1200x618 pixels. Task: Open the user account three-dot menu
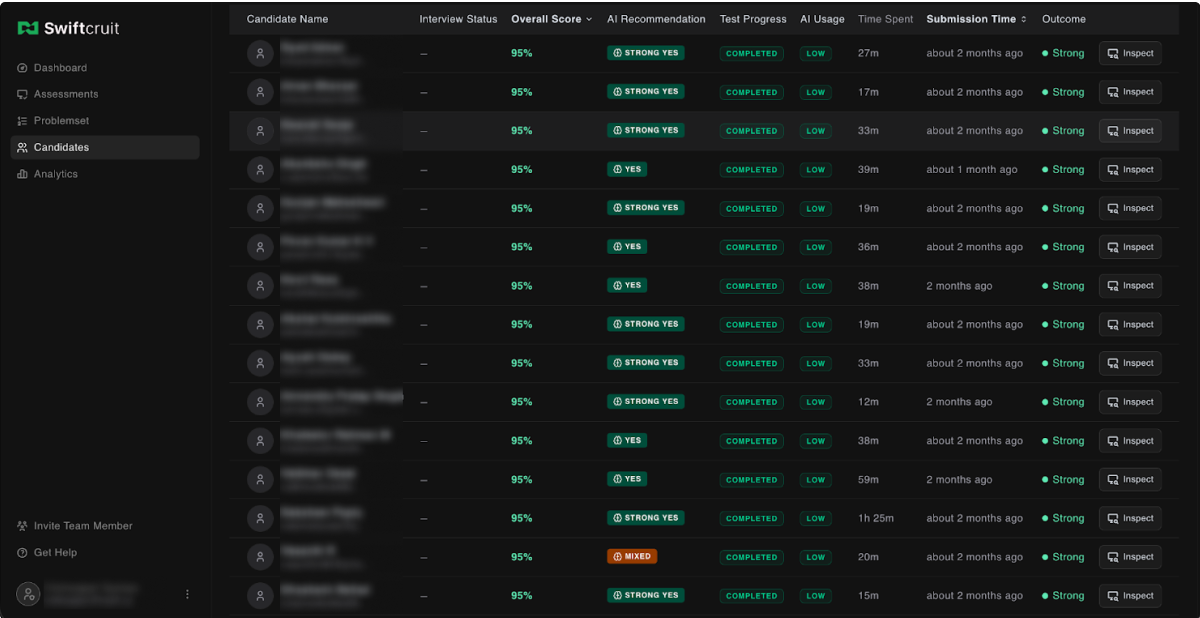coord(187,594)
